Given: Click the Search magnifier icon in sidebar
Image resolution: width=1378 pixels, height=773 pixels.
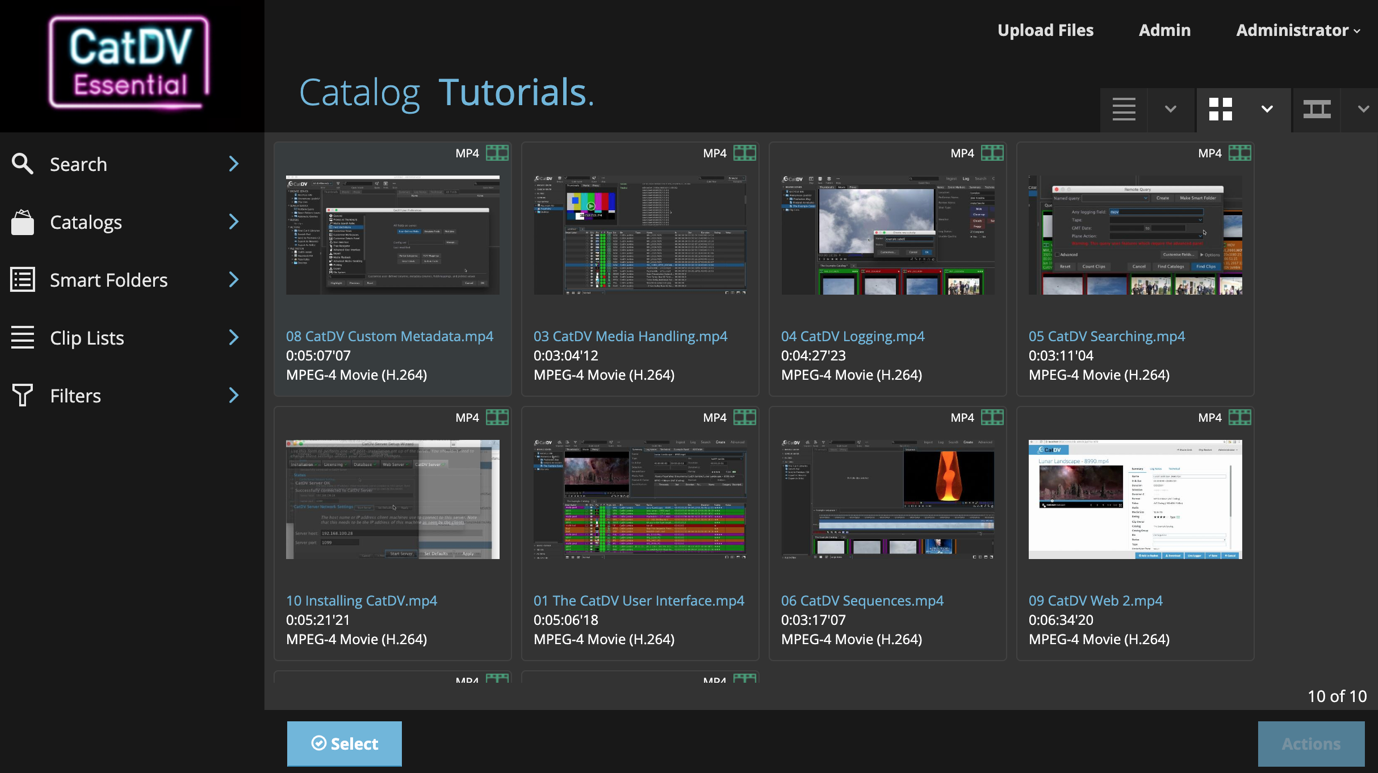Looking at the screenshot, I should pyautogui.click(x=22, y=164).
